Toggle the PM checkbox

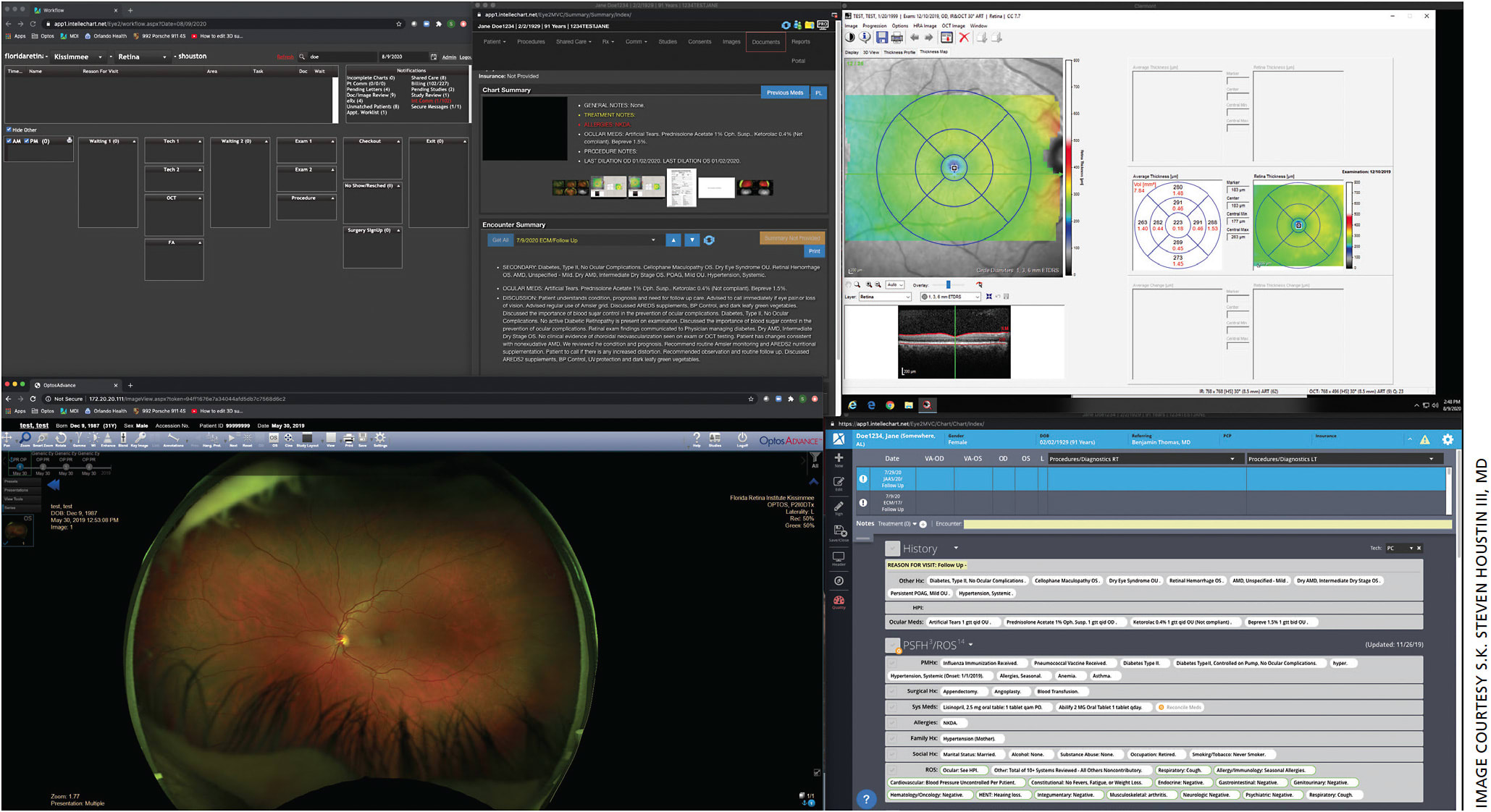[x=26, y=141]
